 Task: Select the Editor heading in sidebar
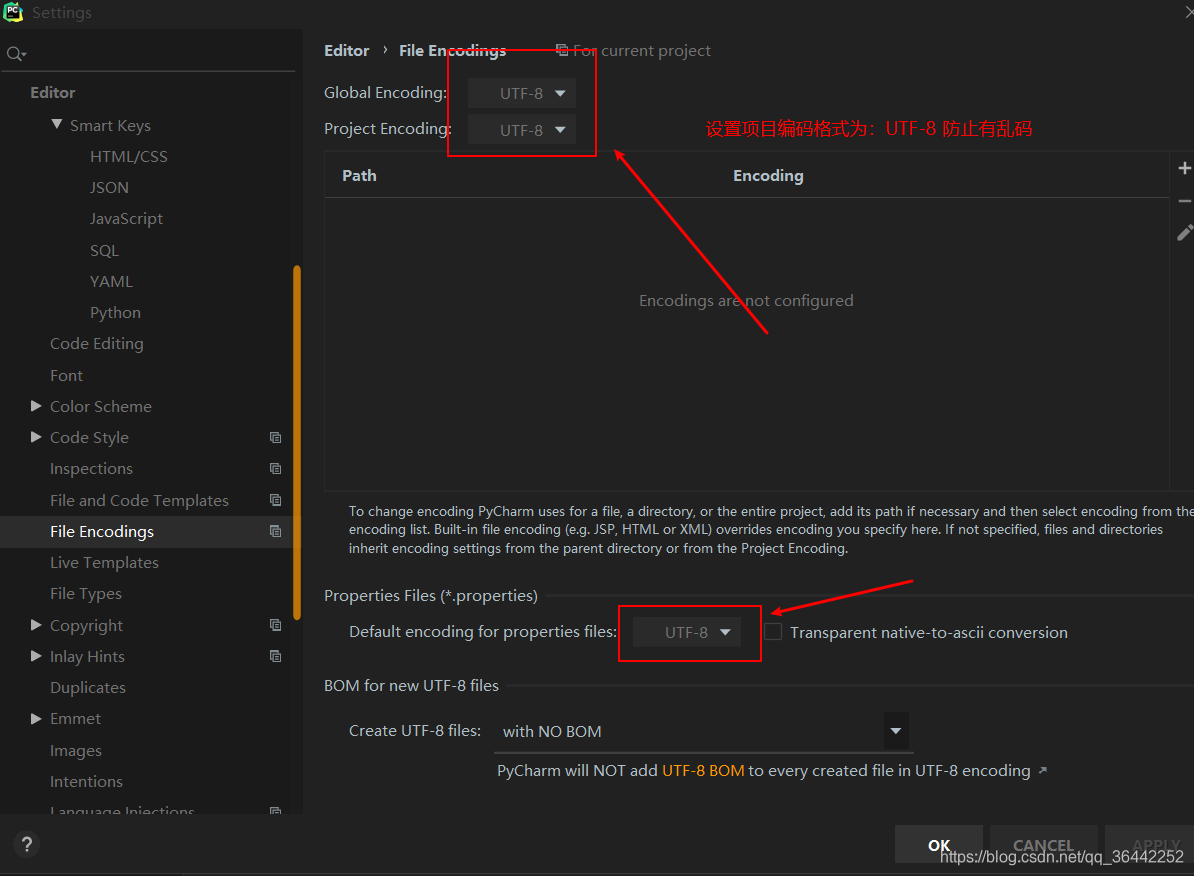tap(53, 92)
